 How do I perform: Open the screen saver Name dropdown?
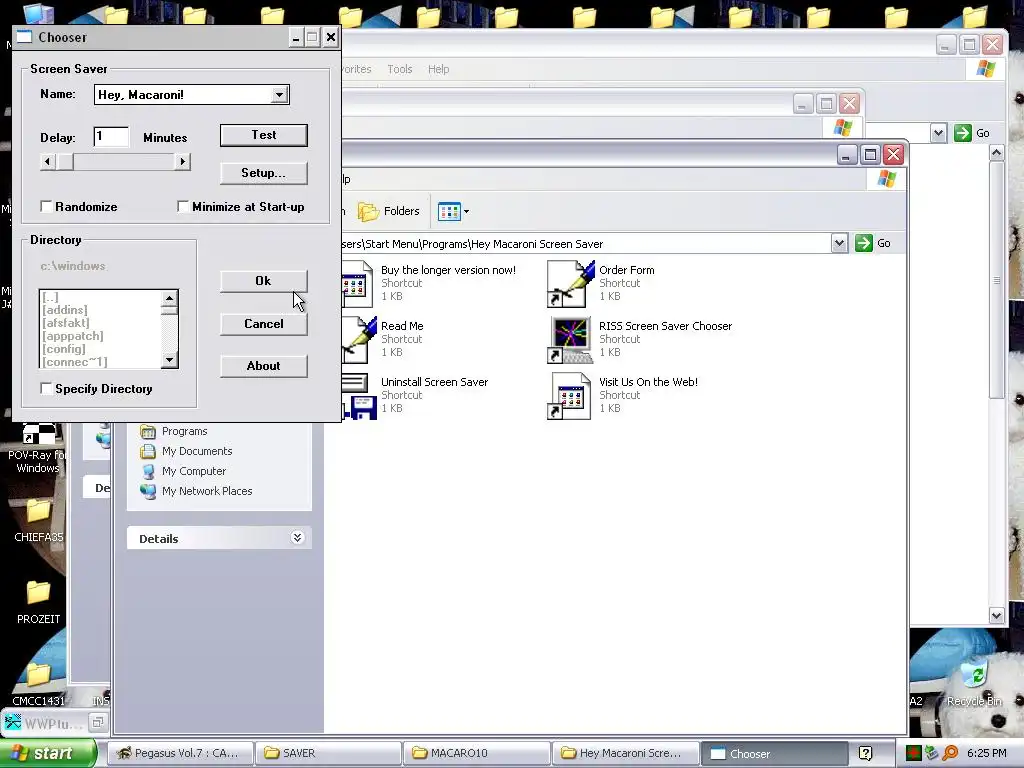click(280, 95)
